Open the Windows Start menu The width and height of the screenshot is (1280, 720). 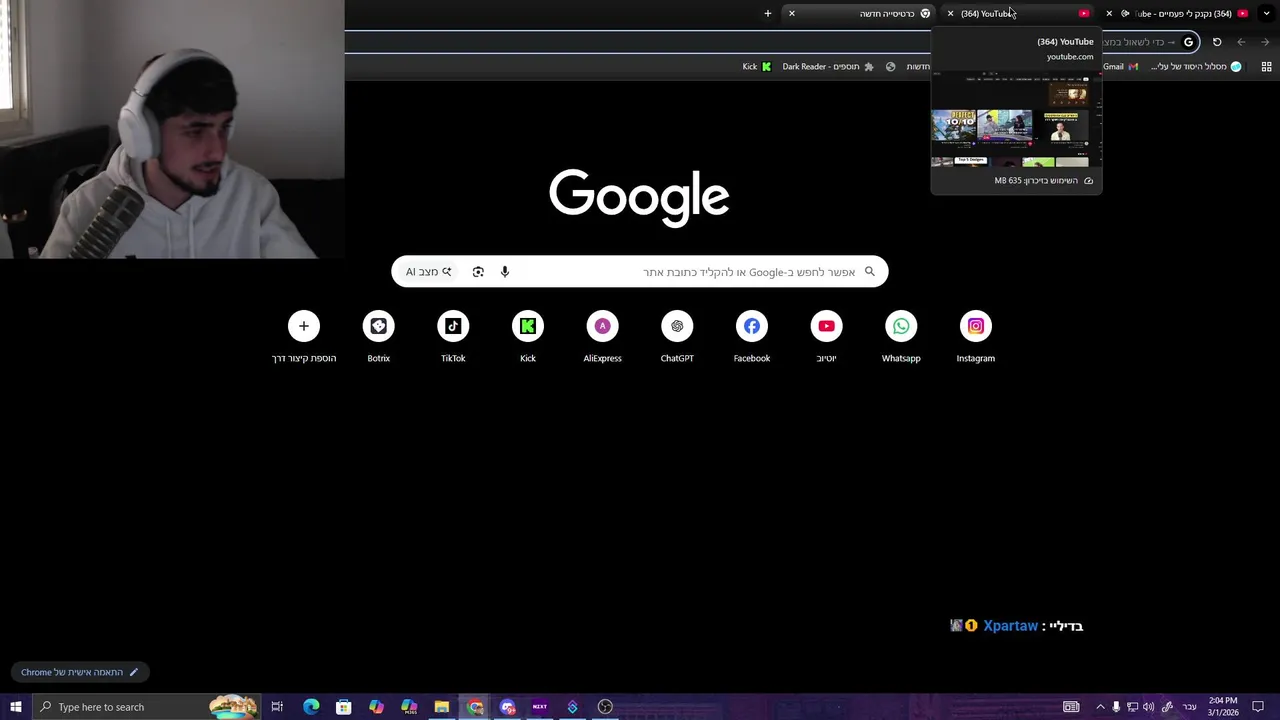[15, 707]
